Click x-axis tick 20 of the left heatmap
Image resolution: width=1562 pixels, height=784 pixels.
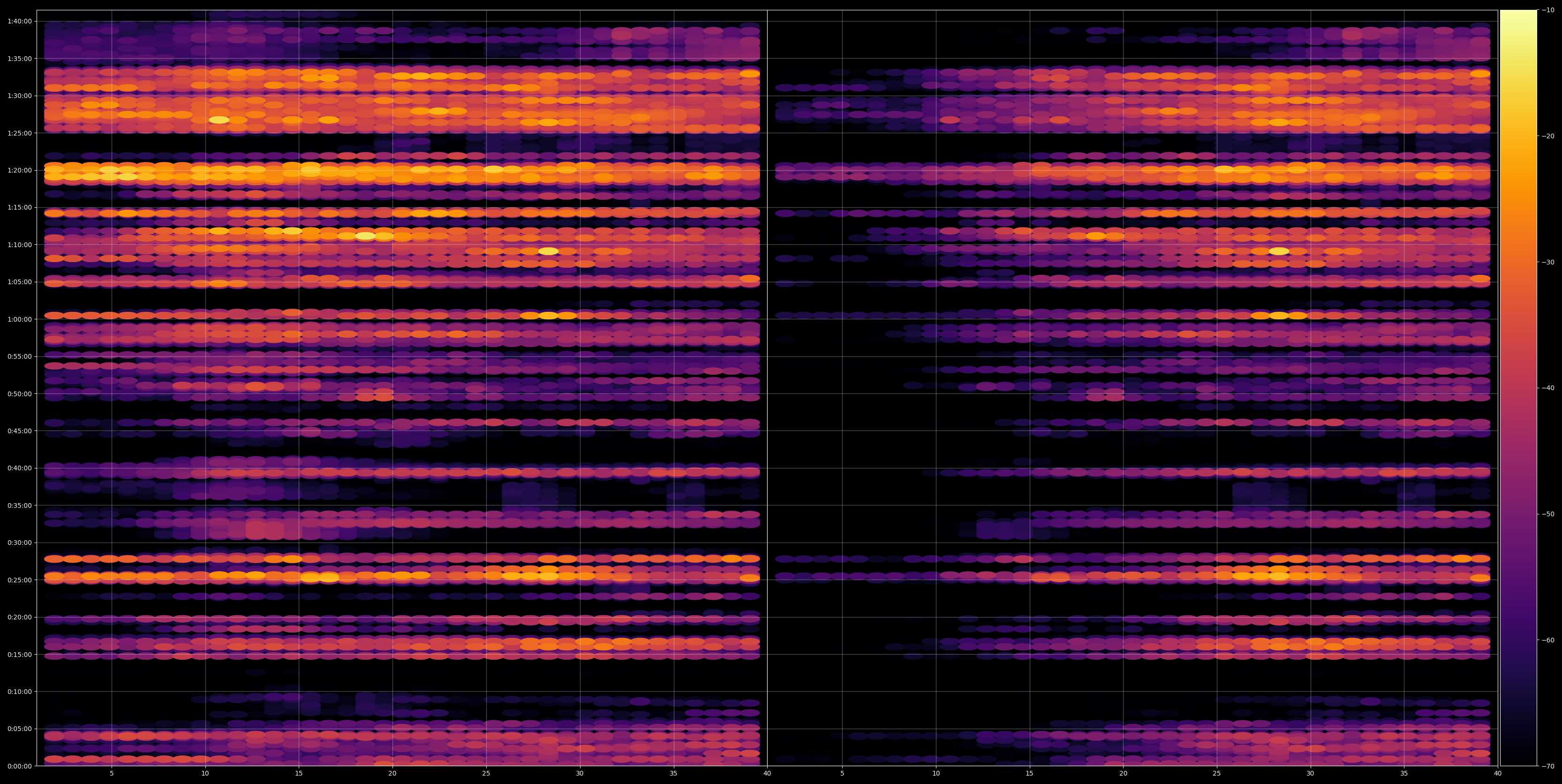(x=392, y=774)
